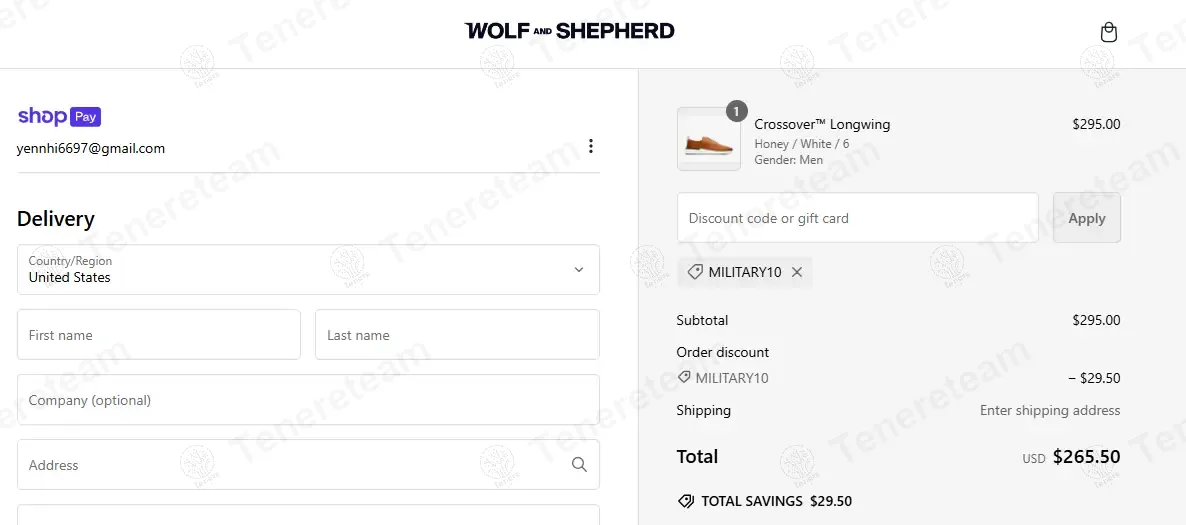The width and height of the screenshot is (1186, 525).
Task: Click the Discount code or gift card field
Action: tap(857, 218)
